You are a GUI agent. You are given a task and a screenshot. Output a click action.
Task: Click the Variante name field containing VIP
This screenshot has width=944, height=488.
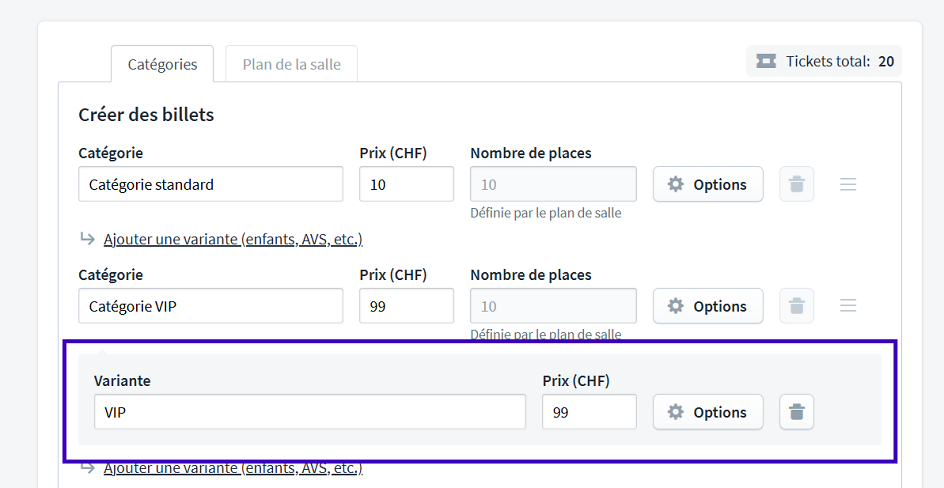[309, 412]
